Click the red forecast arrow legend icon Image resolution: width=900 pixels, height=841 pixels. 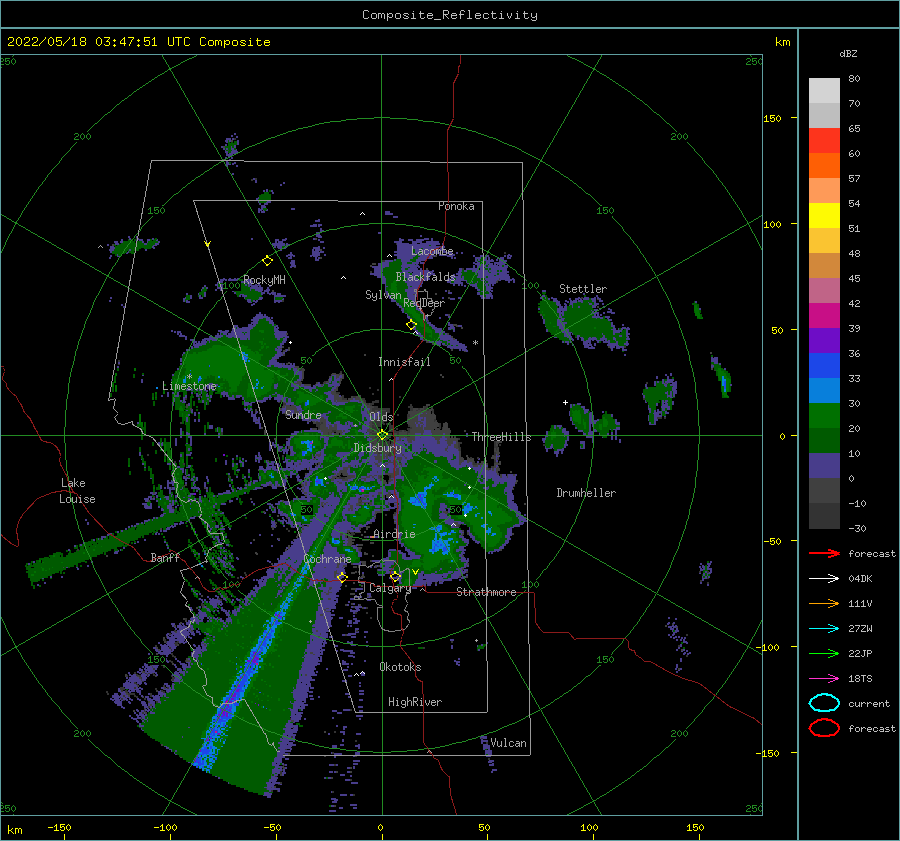coord(824,553)
